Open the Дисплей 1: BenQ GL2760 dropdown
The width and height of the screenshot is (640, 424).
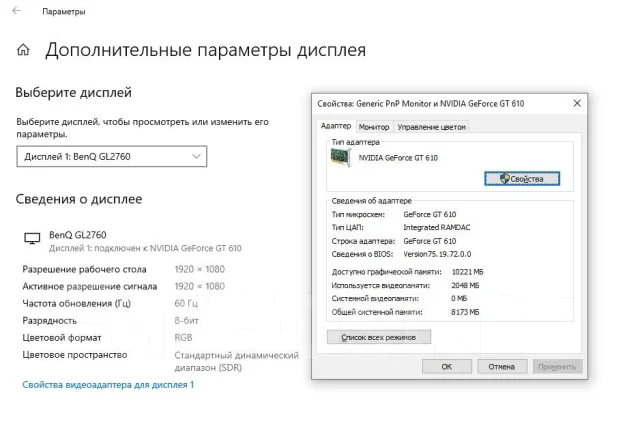pyautogui.click(x=112, y=156)
